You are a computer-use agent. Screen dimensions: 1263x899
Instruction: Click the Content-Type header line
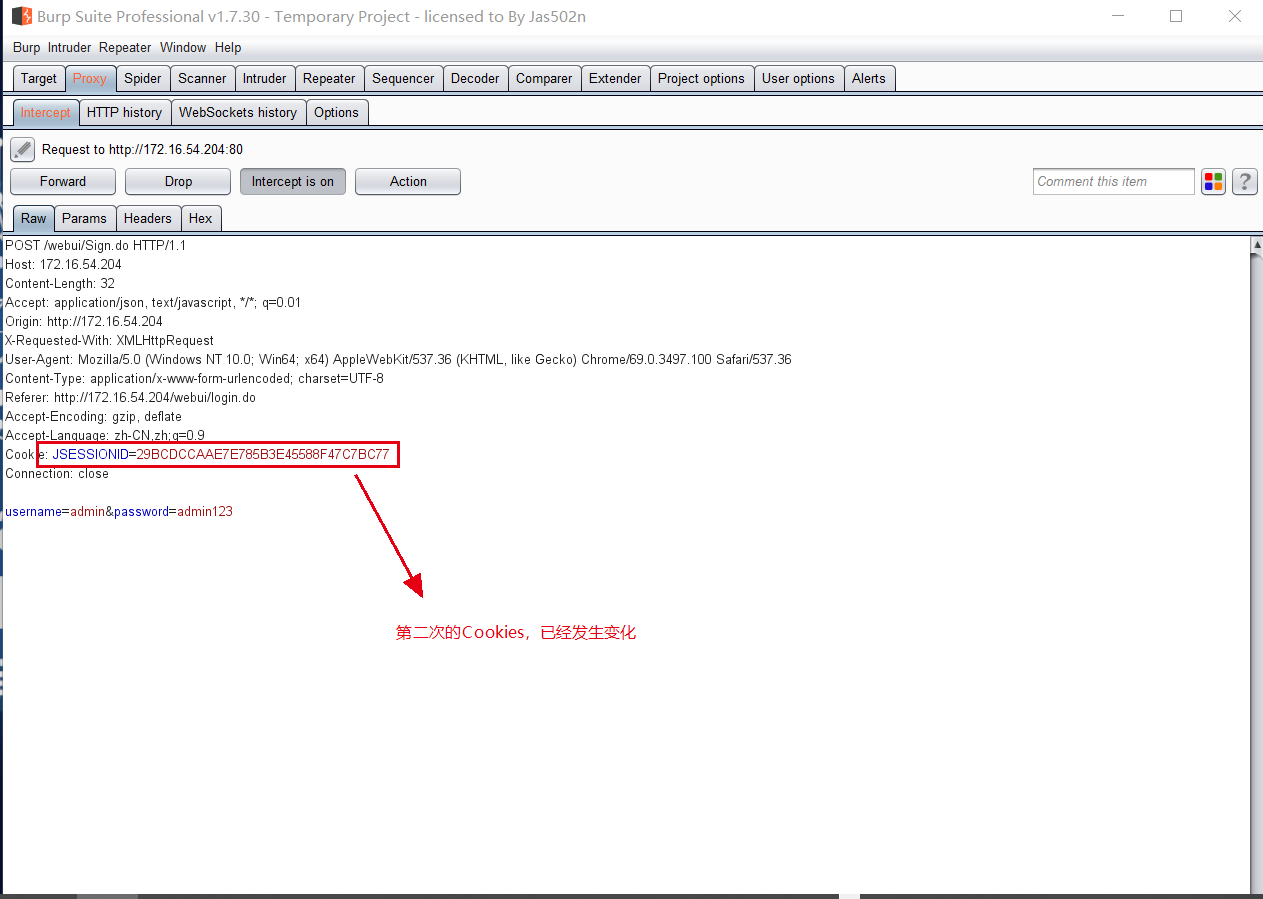pyautogui.click(x=194, y=378)
